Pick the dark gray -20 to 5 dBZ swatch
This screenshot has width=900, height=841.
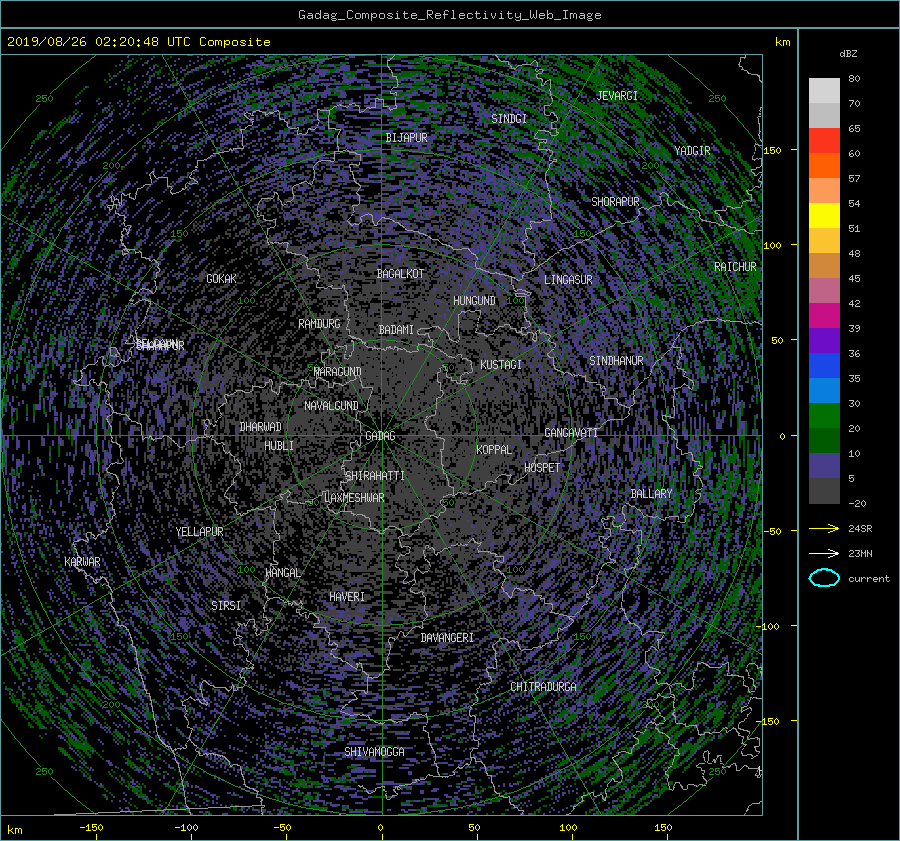[x=824, y=490]
